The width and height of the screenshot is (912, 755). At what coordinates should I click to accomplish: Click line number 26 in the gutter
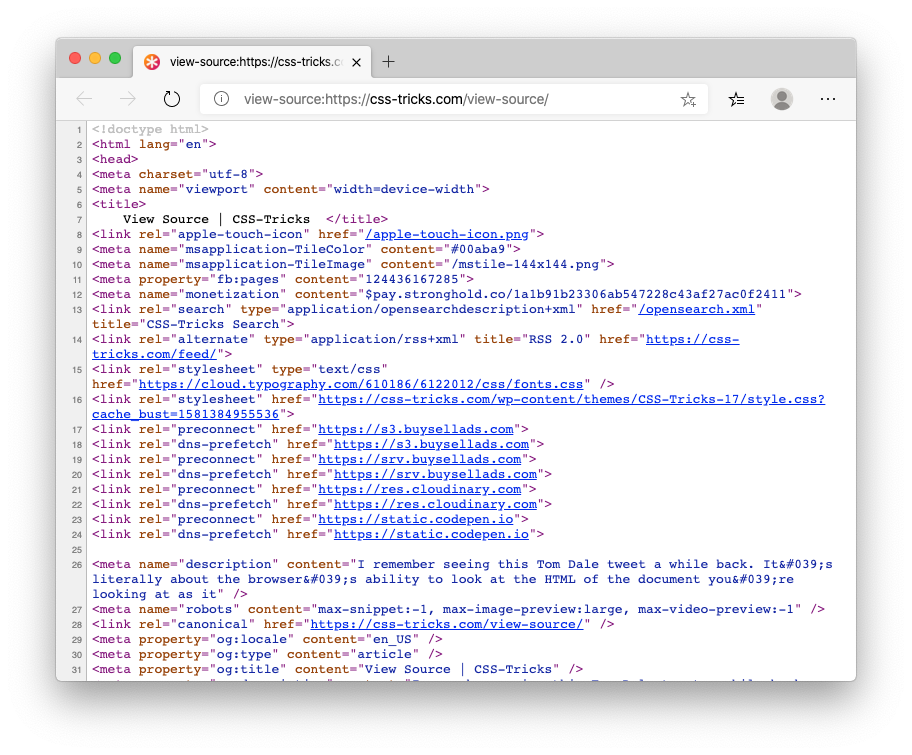coord(77,565)
